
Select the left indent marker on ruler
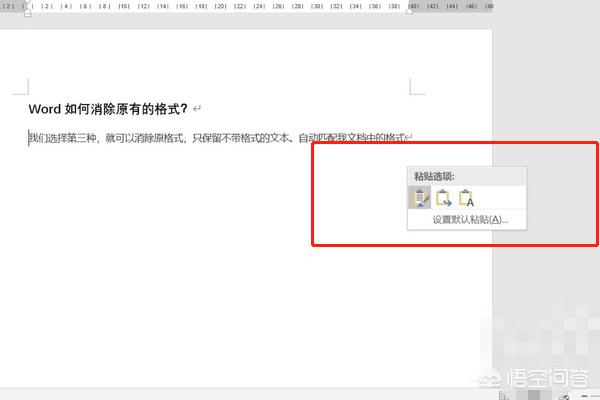click(27, 13)
